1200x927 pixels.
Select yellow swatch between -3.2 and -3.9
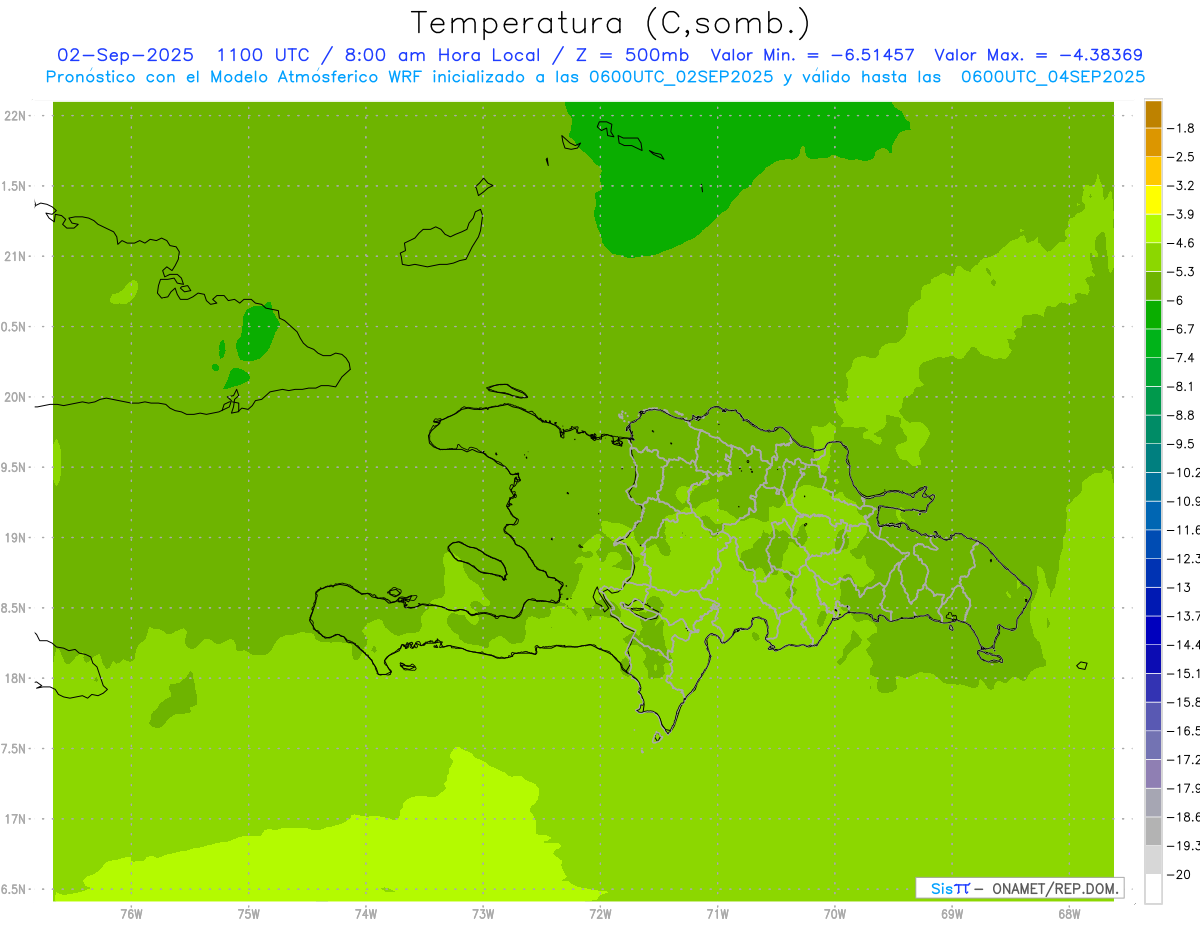1153,200
